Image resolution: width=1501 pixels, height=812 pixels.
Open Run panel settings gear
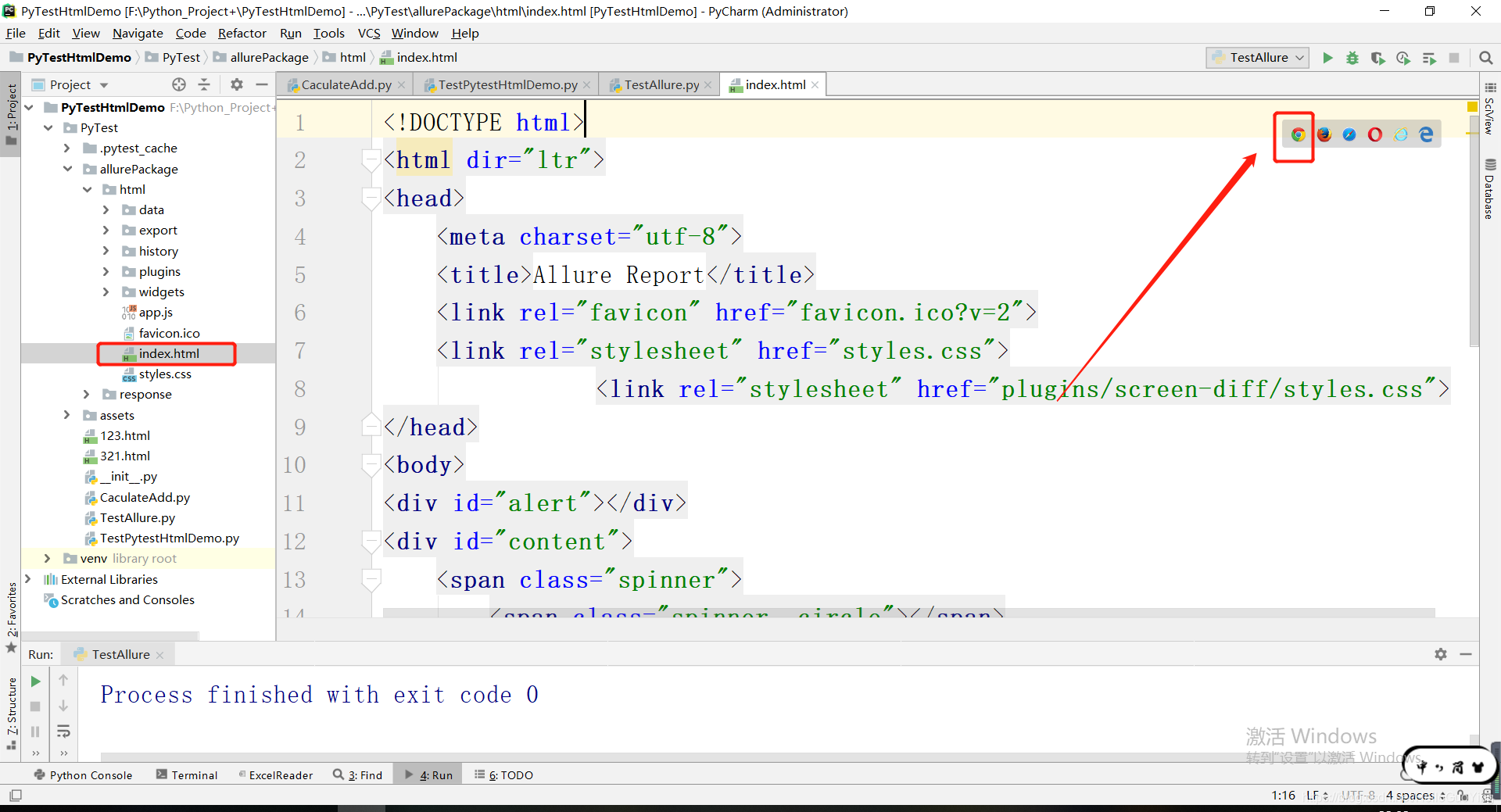[x=1441, y=654]
